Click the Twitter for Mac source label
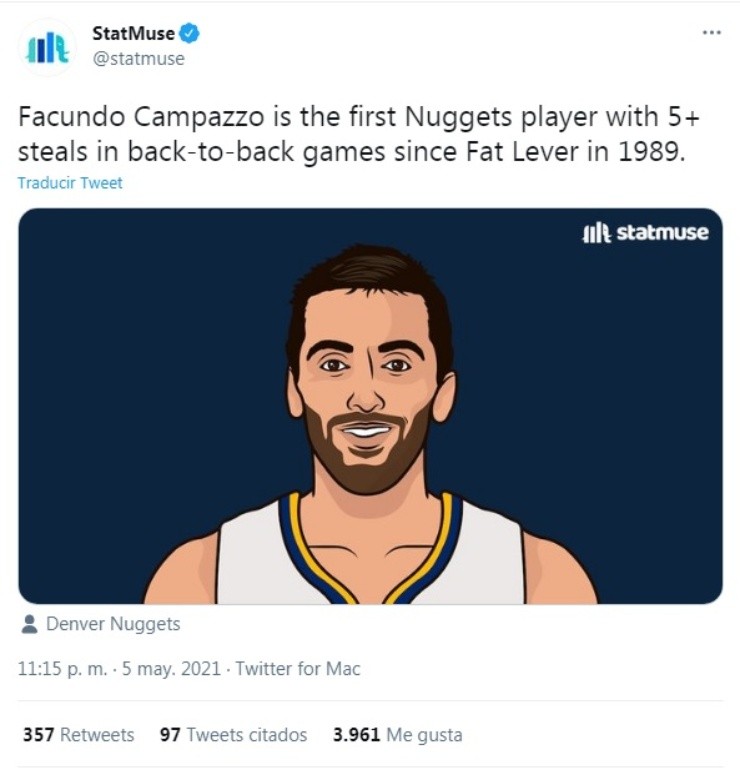 [298, 669]
